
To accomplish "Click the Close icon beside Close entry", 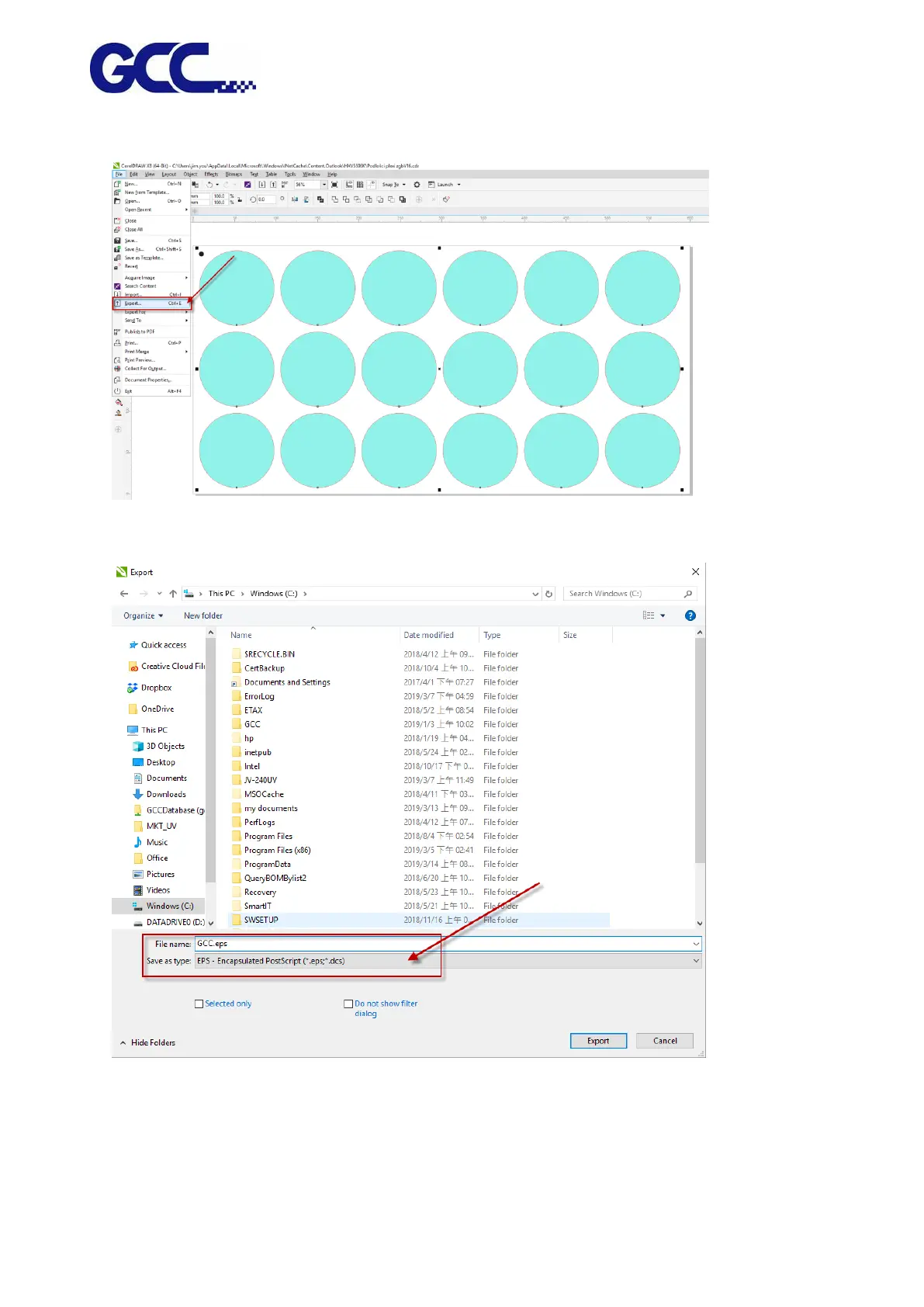I will (x=117, y=221).
